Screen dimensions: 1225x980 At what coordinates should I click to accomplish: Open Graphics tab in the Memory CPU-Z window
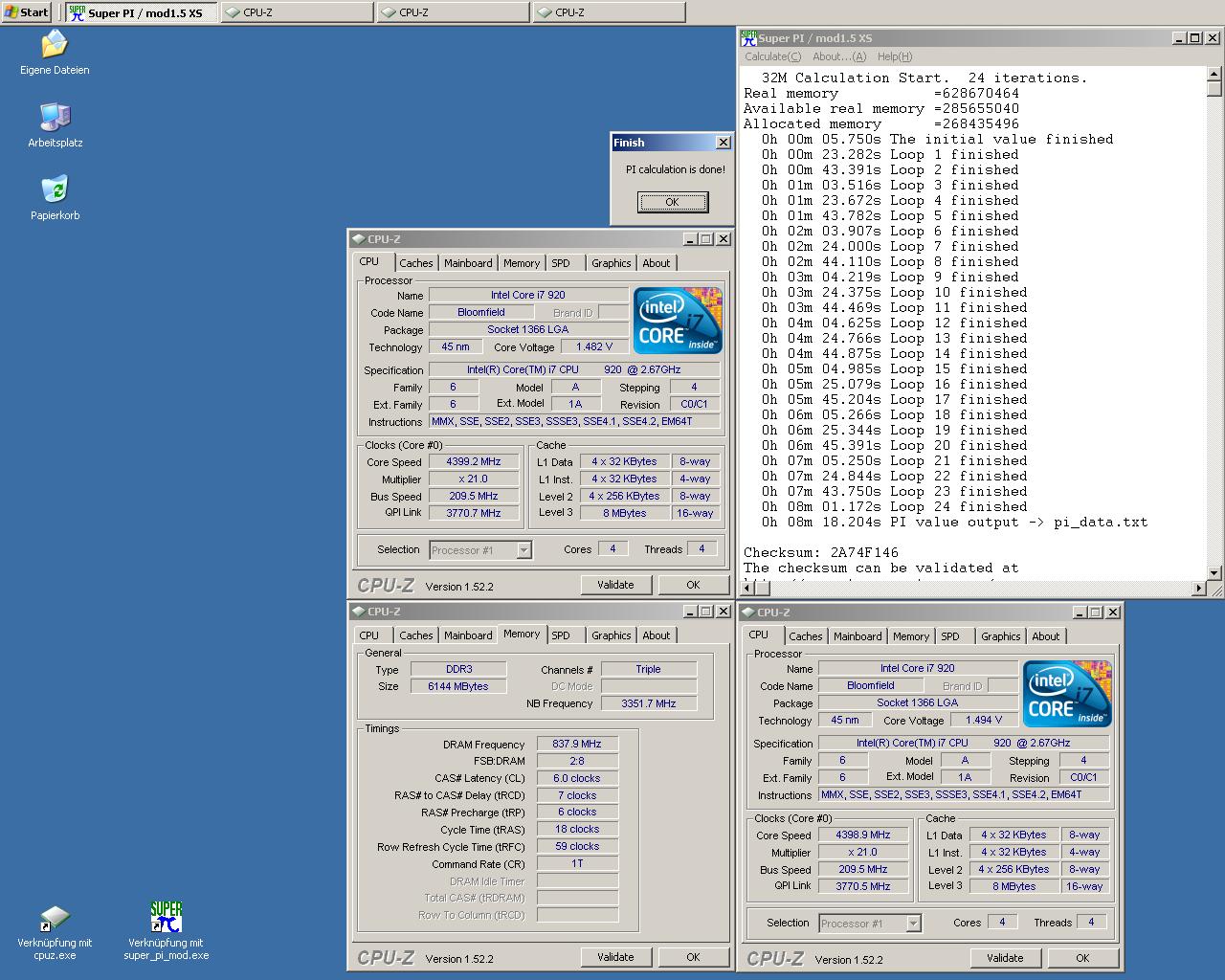[612, 635]
